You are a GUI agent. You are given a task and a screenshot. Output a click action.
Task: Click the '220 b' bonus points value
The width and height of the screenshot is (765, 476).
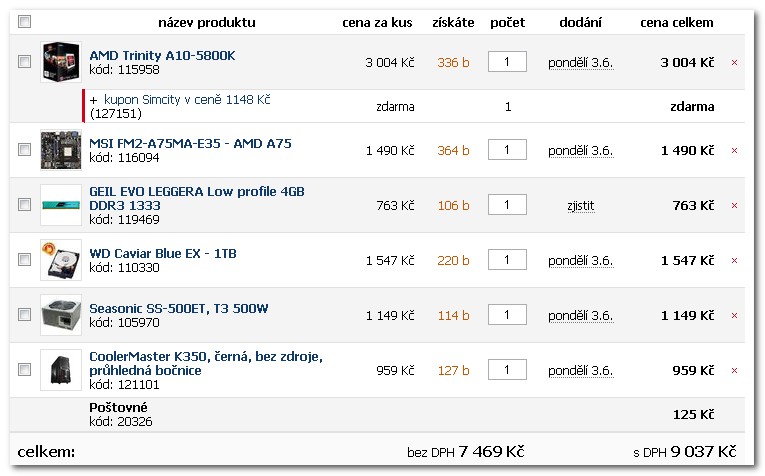coord(453,261)
